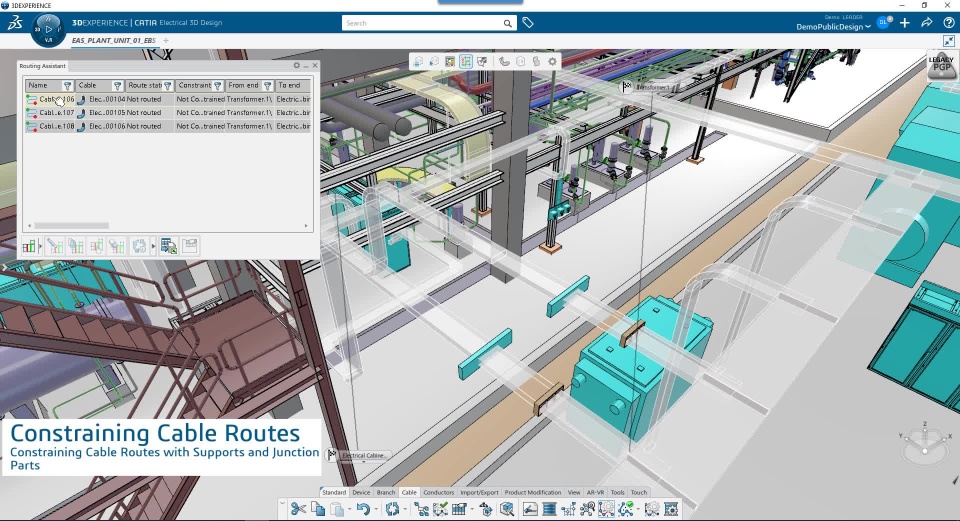Click the Routing Assistant horizontal scrollbar
The width and height of the screenshot is (960, 521).
[x=72, y=225]
